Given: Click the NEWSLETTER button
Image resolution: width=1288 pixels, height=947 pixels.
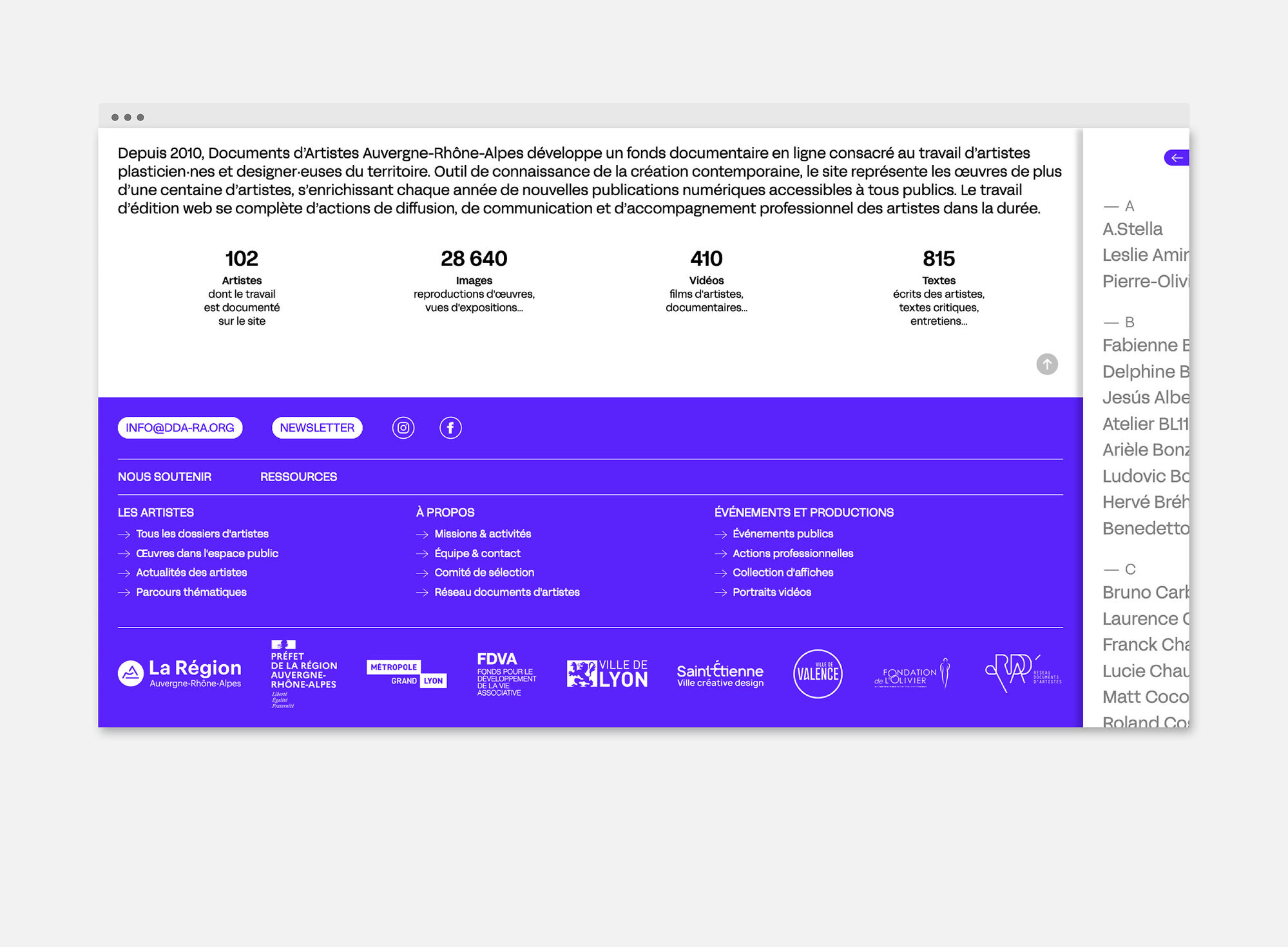Looking at the screenshot, I should (316, 427).
